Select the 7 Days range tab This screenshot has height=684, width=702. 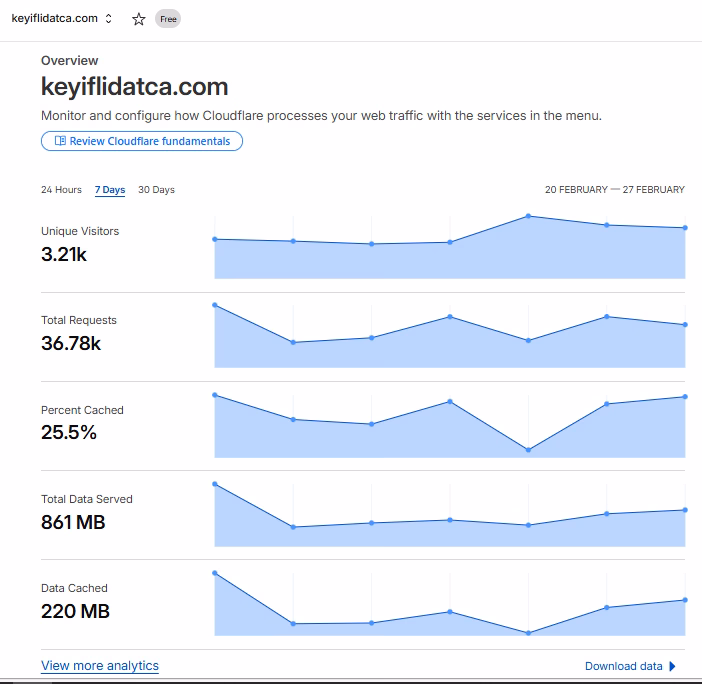tap(110, 190)
